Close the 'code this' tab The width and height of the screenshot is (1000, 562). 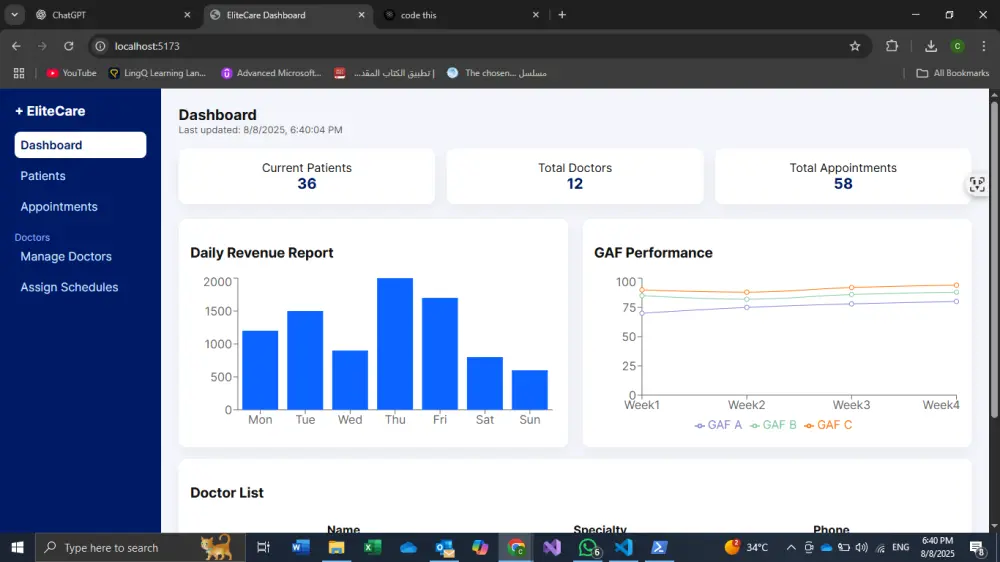click(536, 15)
